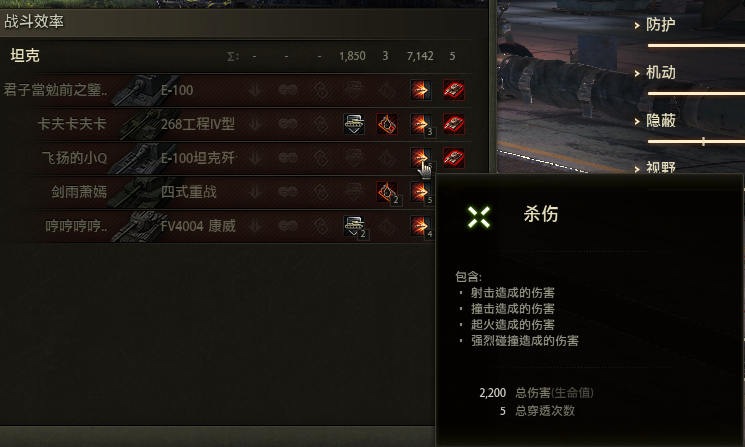745x447 pixels.
Task: Click the 隐蔽 stat bar marker
Action: tap(703, 142)
